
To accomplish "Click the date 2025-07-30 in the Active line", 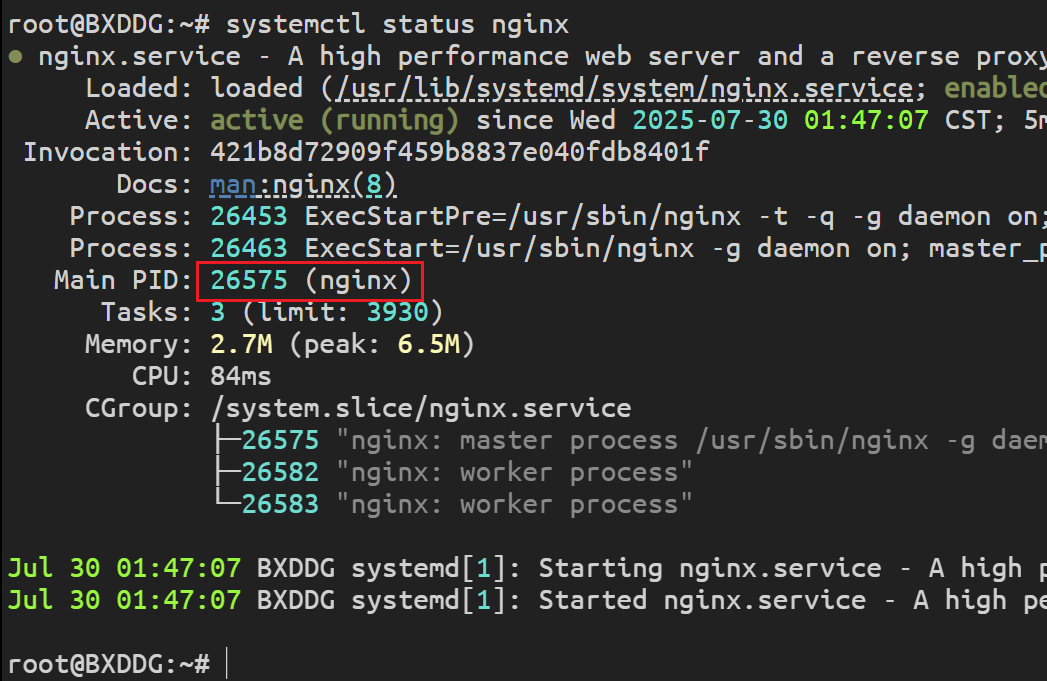I will coord(710,121).
